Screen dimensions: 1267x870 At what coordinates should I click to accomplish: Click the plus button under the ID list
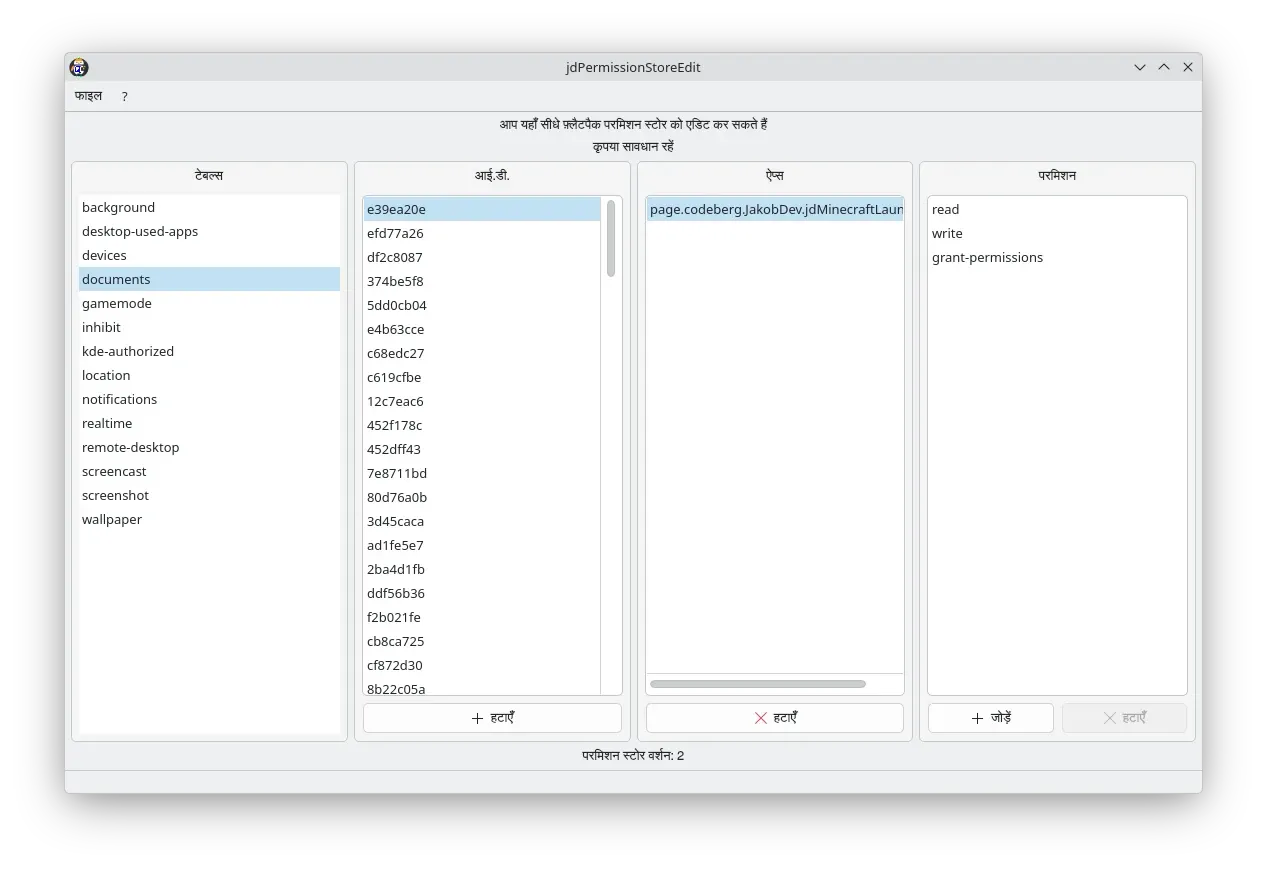[492, 718]
